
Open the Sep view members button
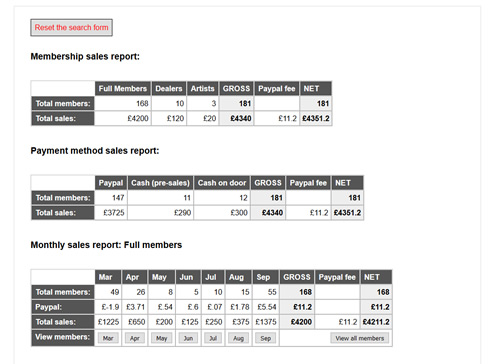[x=266, y=338]
